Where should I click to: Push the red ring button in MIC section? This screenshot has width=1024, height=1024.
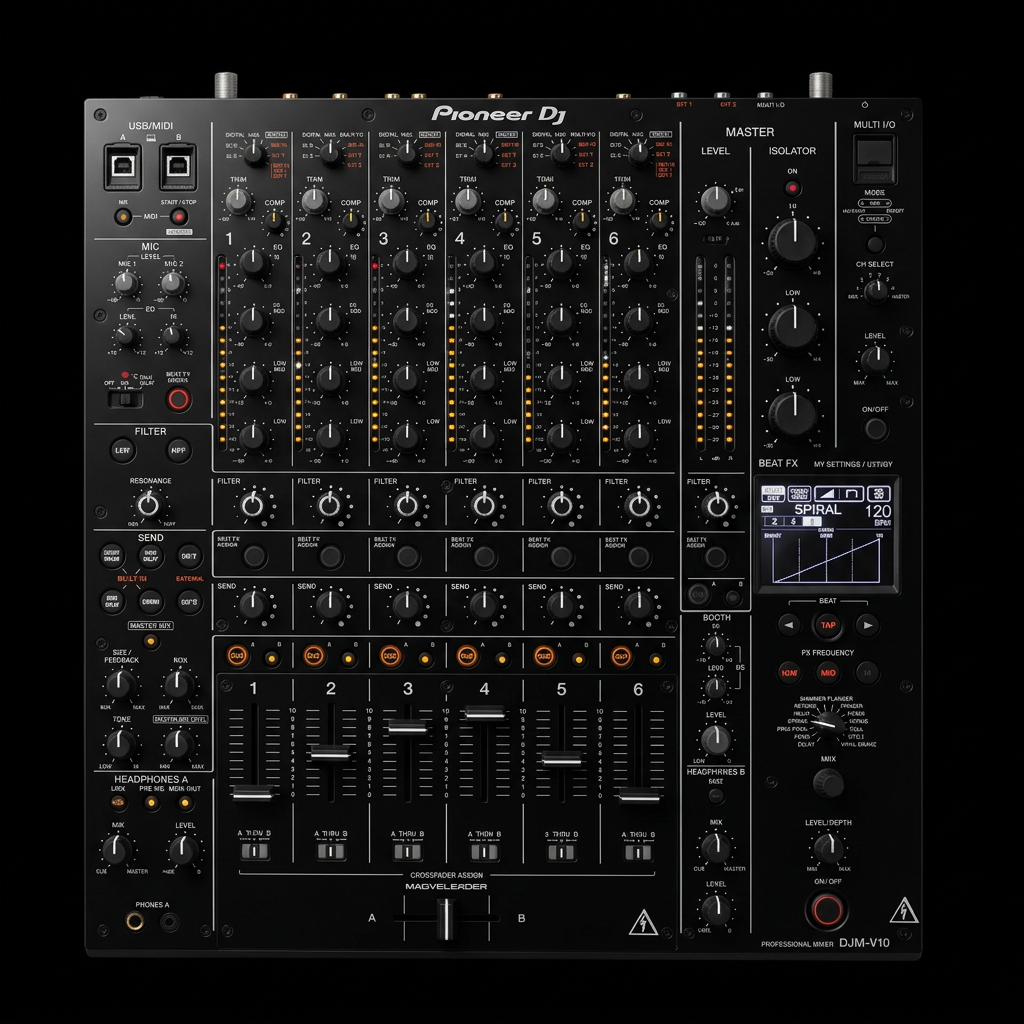tap(178, 398)
